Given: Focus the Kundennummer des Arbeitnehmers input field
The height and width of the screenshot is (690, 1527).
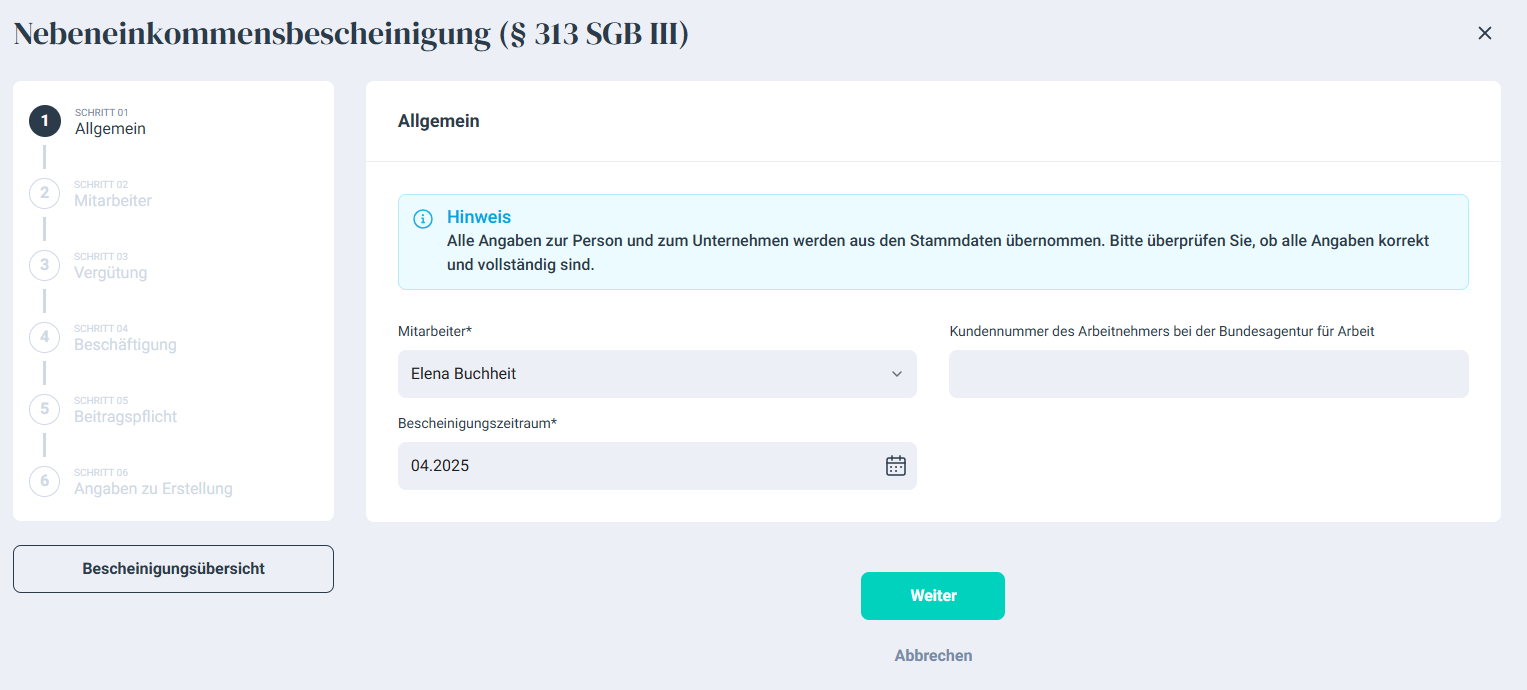Looking at the screenshot, I should [1208, 374].
